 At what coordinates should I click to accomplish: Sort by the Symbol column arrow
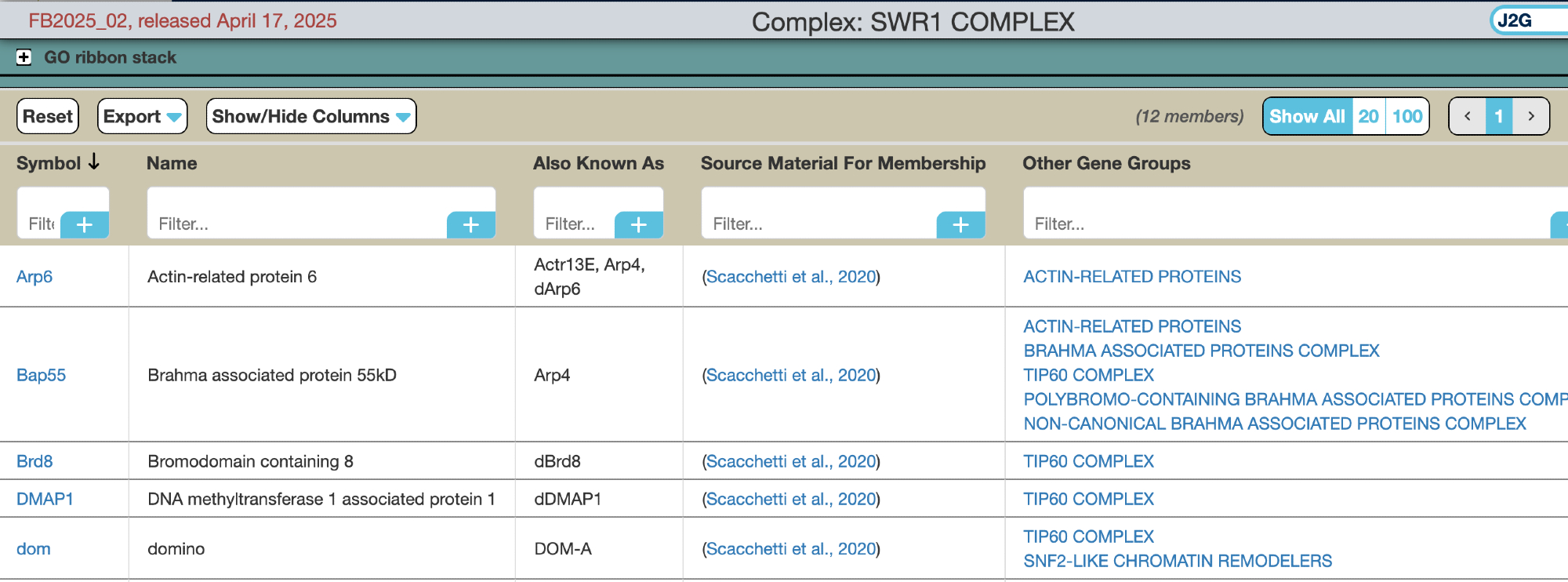tap(94, 162)
